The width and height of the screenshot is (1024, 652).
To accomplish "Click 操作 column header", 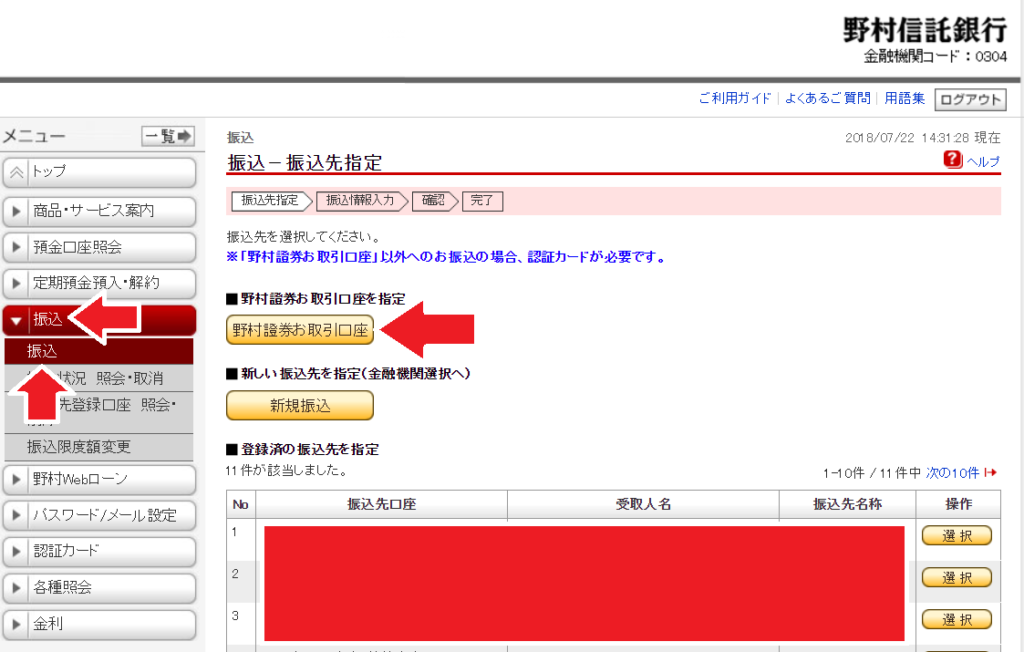I will pos(958,504).
